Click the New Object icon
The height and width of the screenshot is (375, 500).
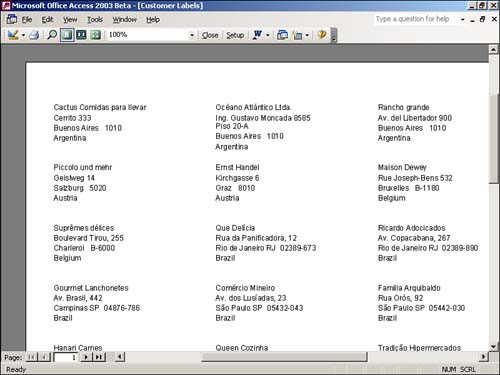point(297,35)
